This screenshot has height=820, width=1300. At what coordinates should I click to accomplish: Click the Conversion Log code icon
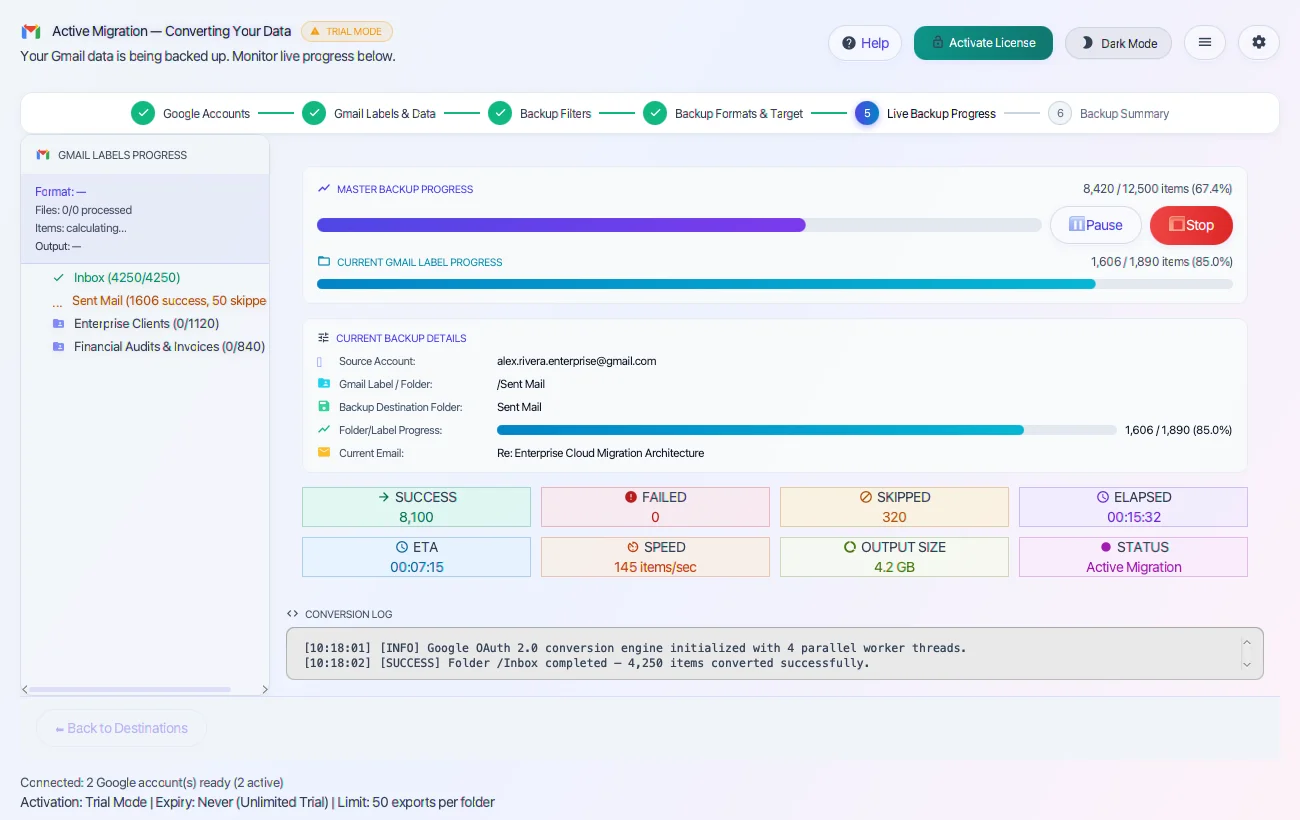[292, 614]
